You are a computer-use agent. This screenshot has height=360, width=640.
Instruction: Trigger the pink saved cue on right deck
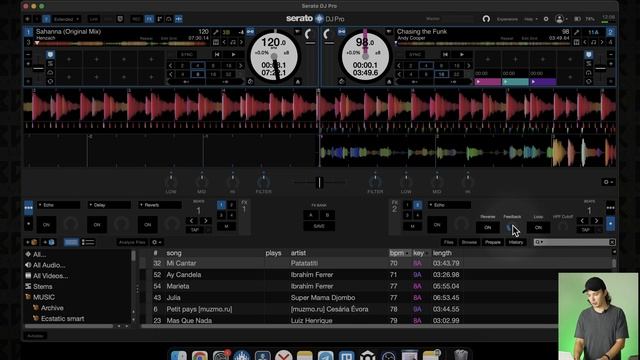(488, 82)
